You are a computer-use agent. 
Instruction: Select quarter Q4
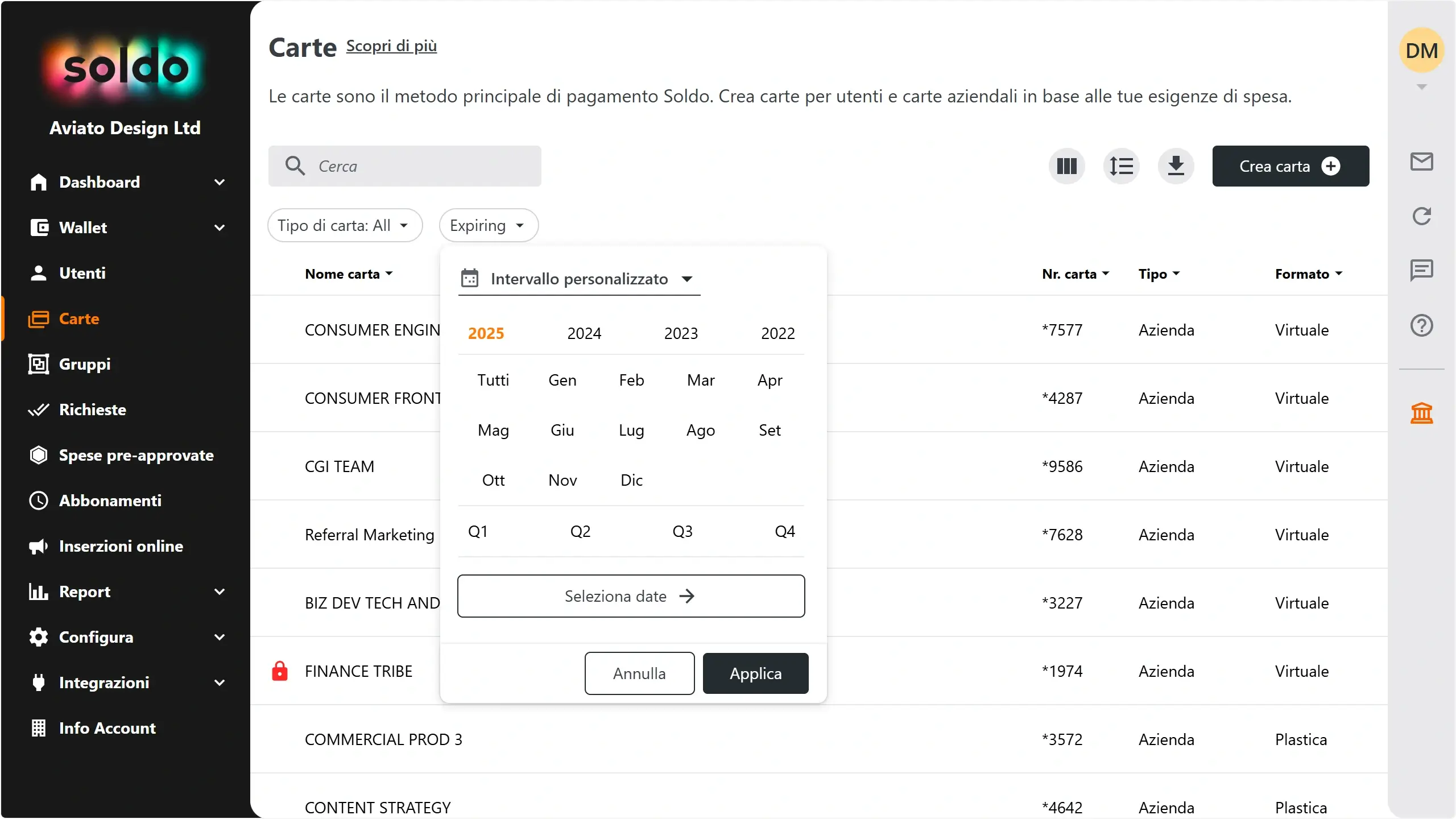coord(785,531)
